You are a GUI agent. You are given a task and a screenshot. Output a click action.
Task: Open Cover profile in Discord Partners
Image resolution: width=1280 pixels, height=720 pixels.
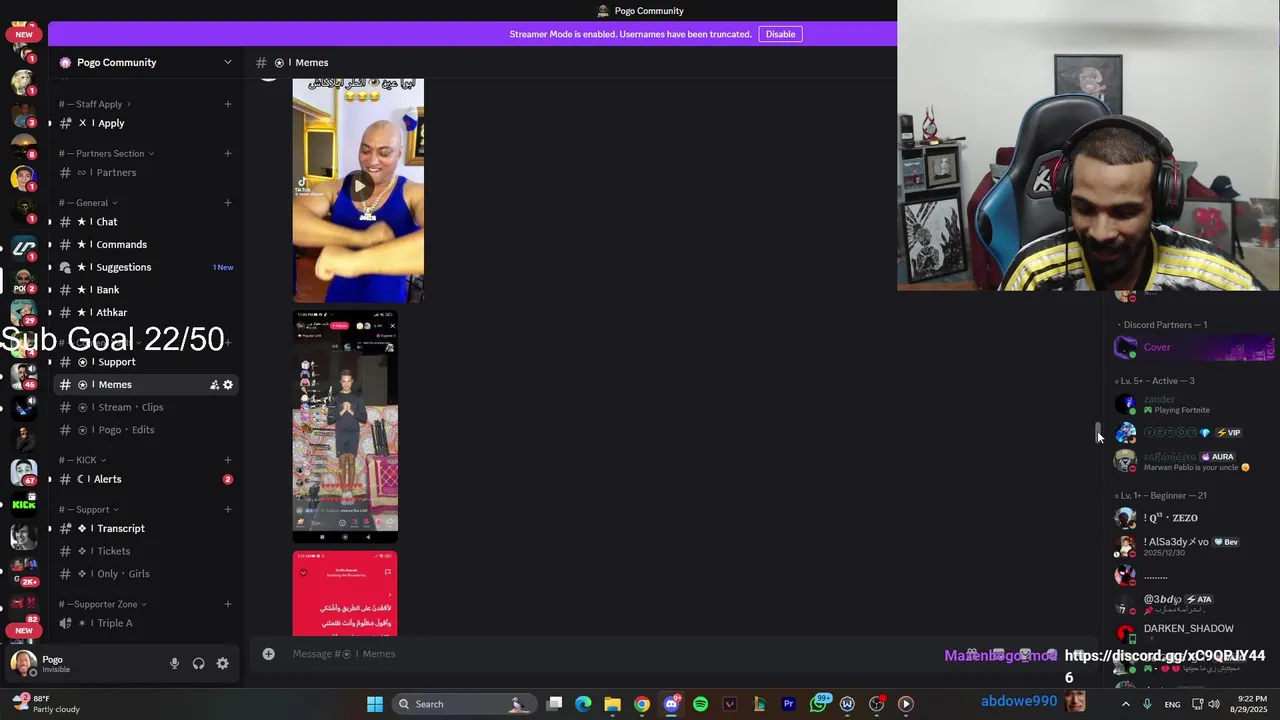(1194, 347)
